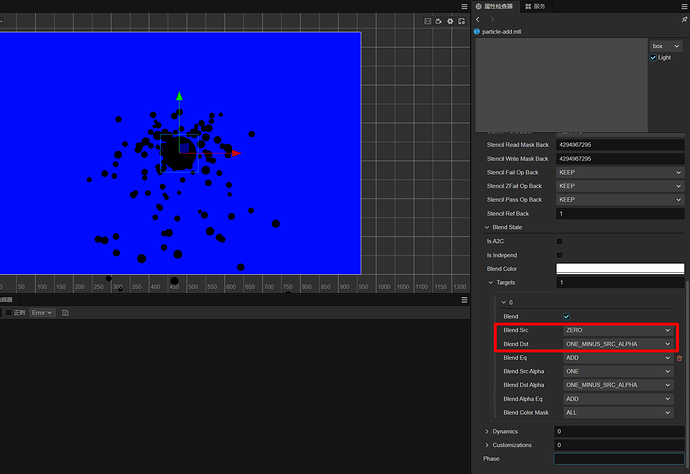Edit the Stencil Write Mask Back field

(x=620, y=159)
